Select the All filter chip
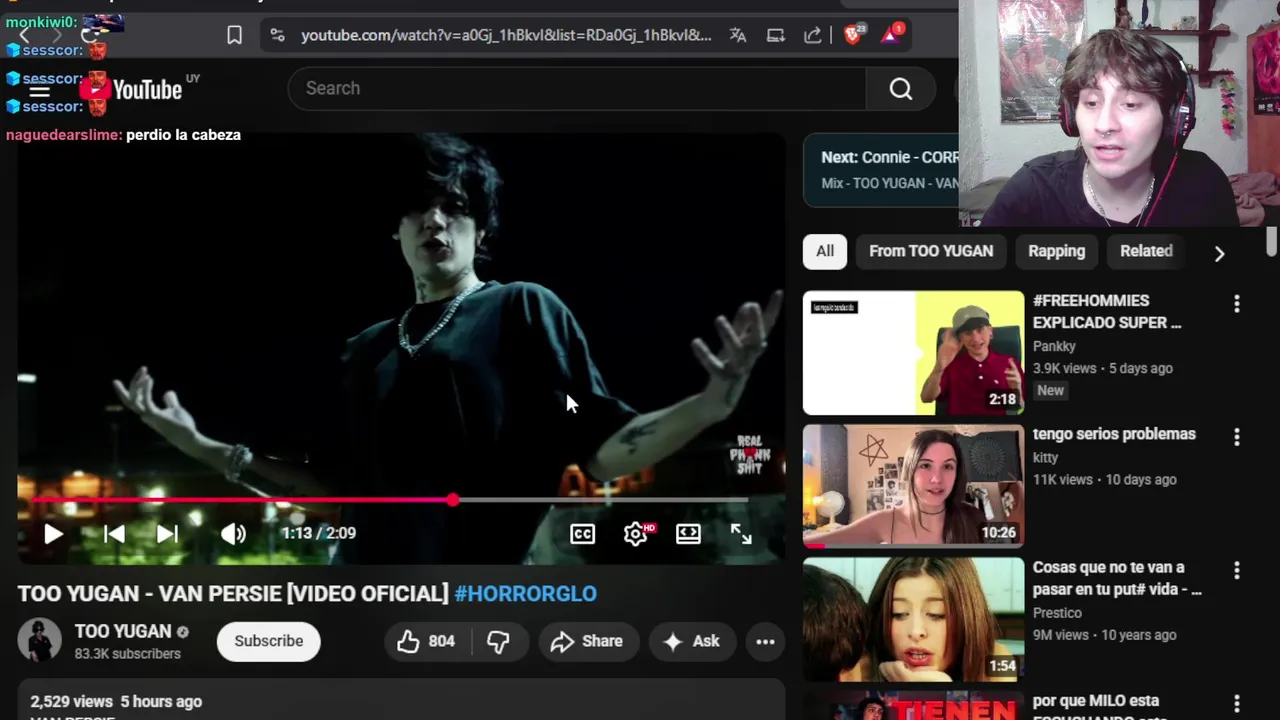This screenshot has height=720, width=1280. pyautogui.click(x=825, y=251)
